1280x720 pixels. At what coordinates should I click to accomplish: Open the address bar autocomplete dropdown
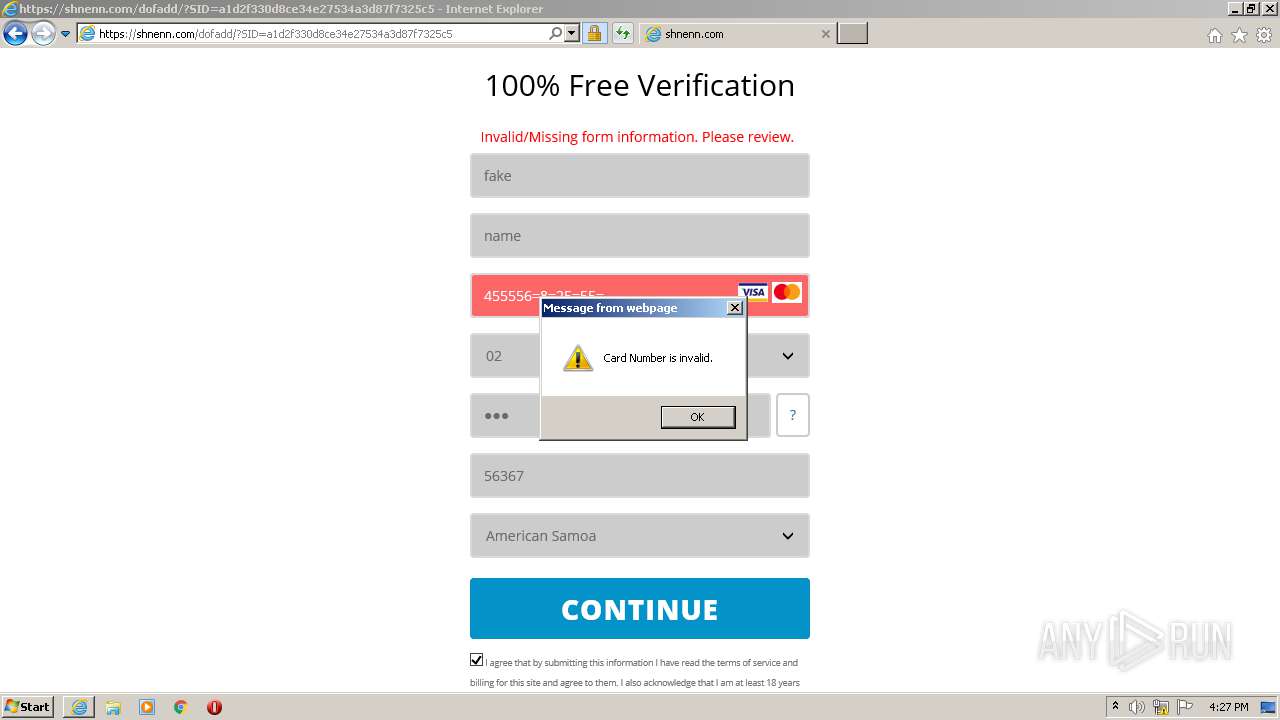[x=572, y=34]
